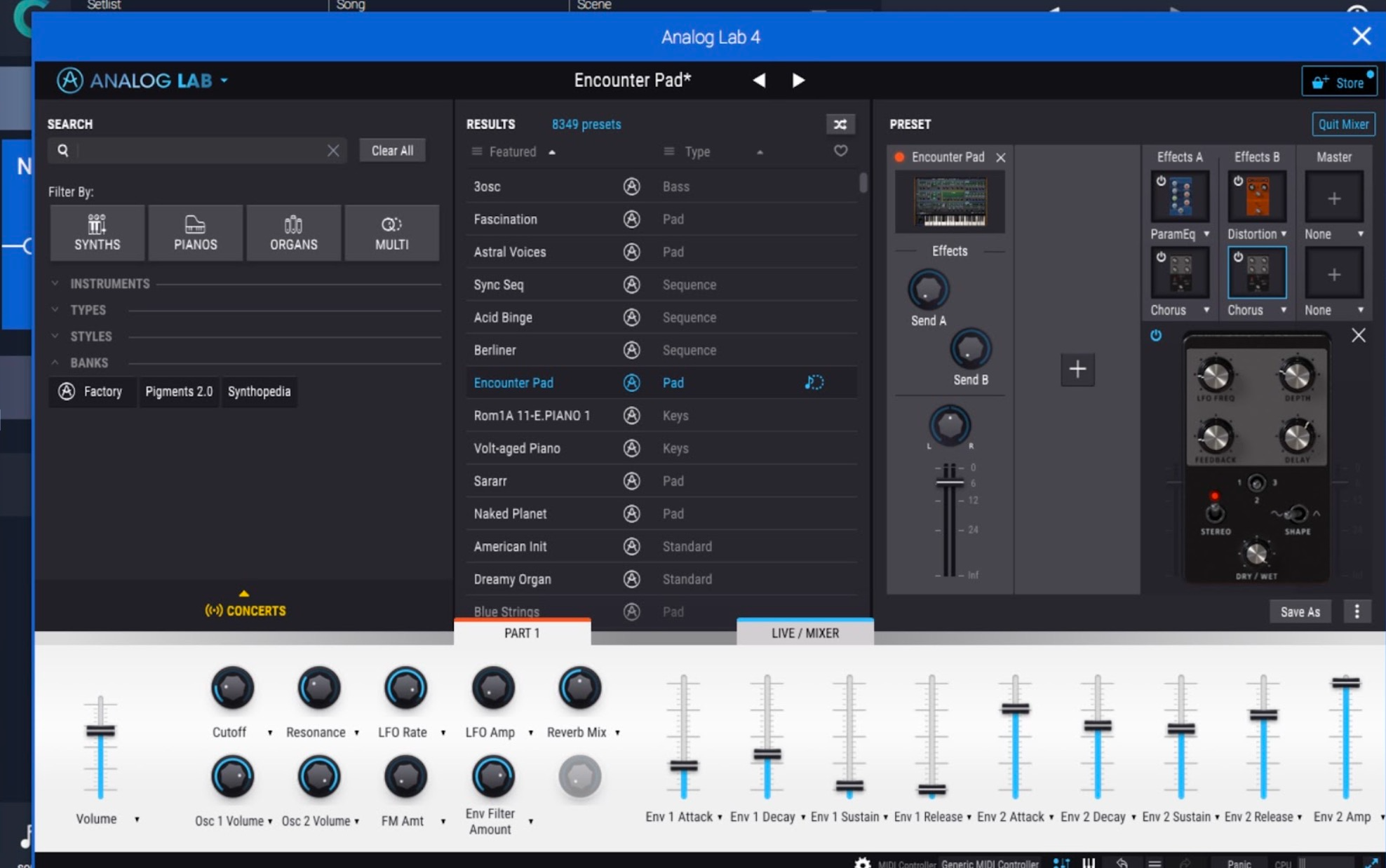The image size is (1386, 868).
Task: Toggle power on ParamEq effect
Action: pyautogui.click(x=1161, y=181)
